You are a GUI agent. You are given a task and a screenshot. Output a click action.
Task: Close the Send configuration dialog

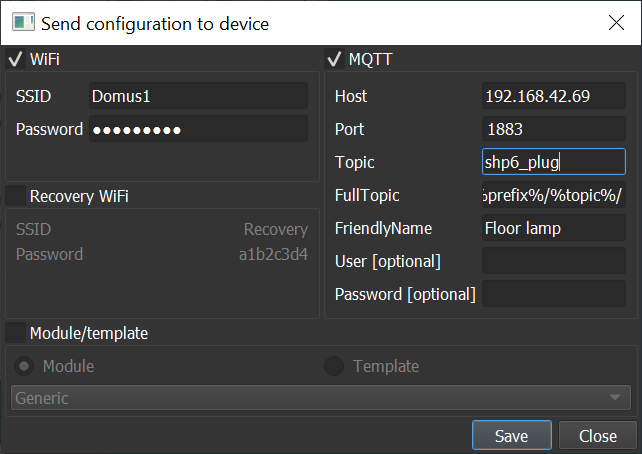tap(615, 21)
